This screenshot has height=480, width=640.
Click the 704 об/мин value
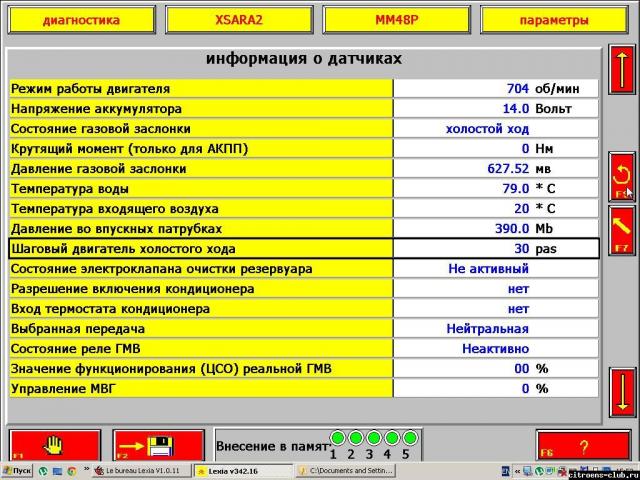point(543,89)
